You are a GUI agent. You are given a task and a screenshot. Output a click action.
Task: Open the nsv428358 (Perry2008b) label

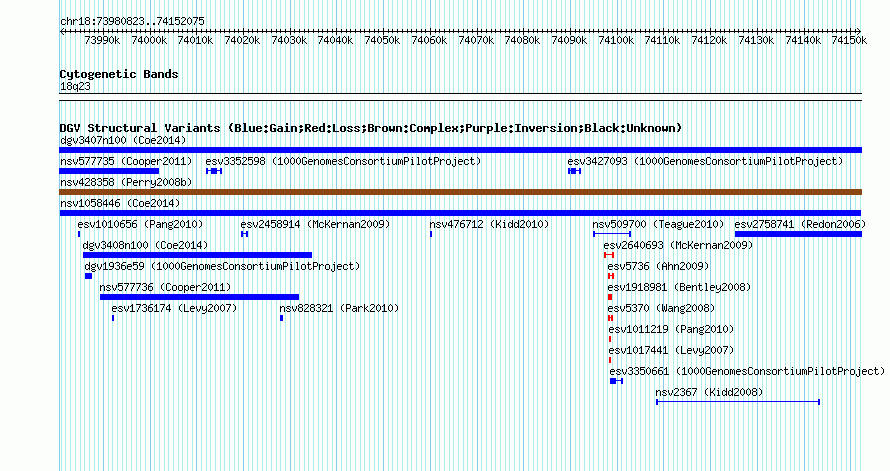pyautogui.click(x=126, y=182)
